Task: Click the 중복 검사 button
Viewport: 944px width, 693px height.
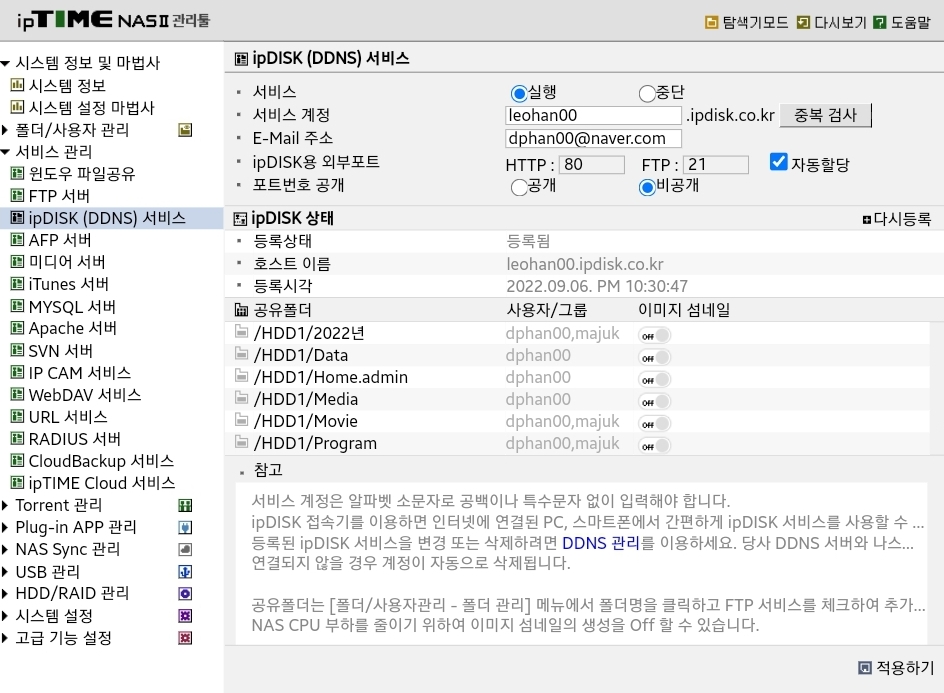Action: tap(825, 115)
